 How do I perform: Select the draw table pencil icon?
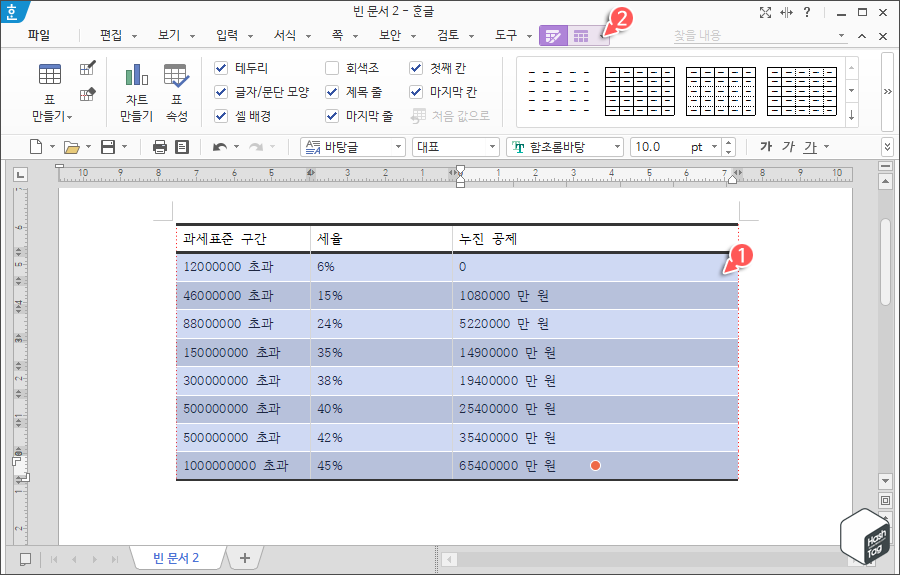[87, 68]
